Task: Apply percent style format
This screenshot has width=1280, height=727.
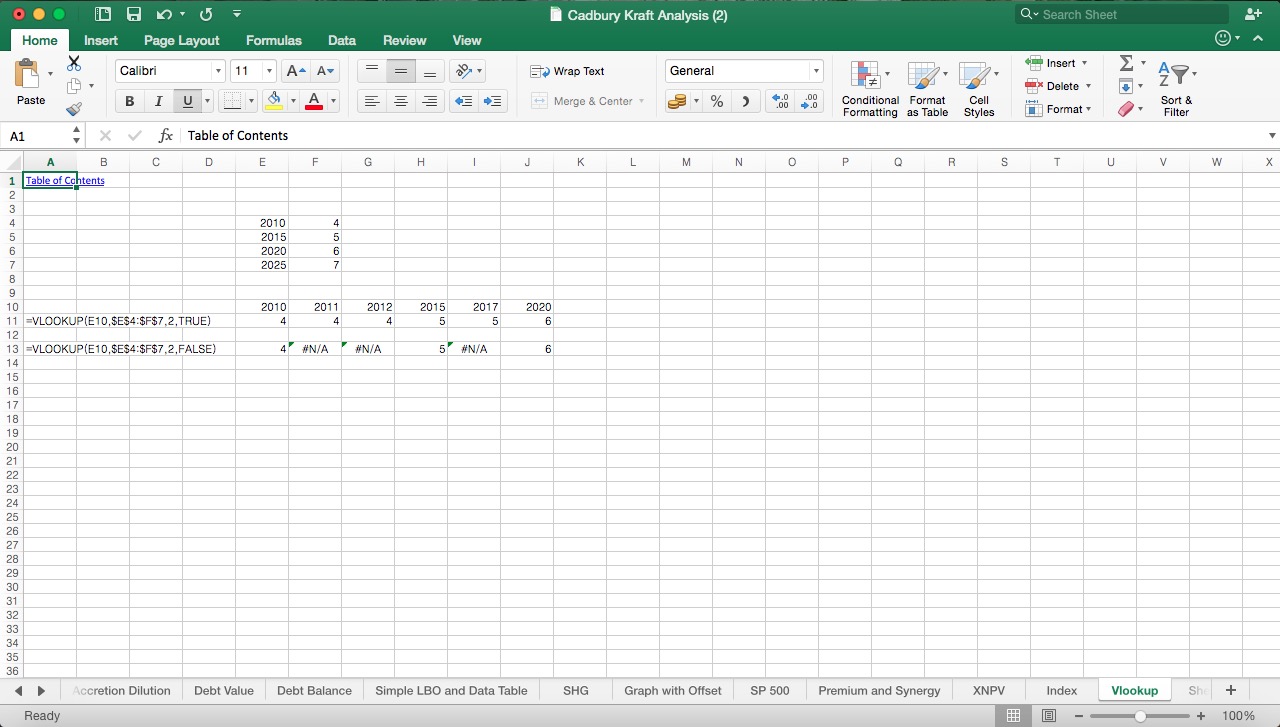Action: (x=717, y=101)
